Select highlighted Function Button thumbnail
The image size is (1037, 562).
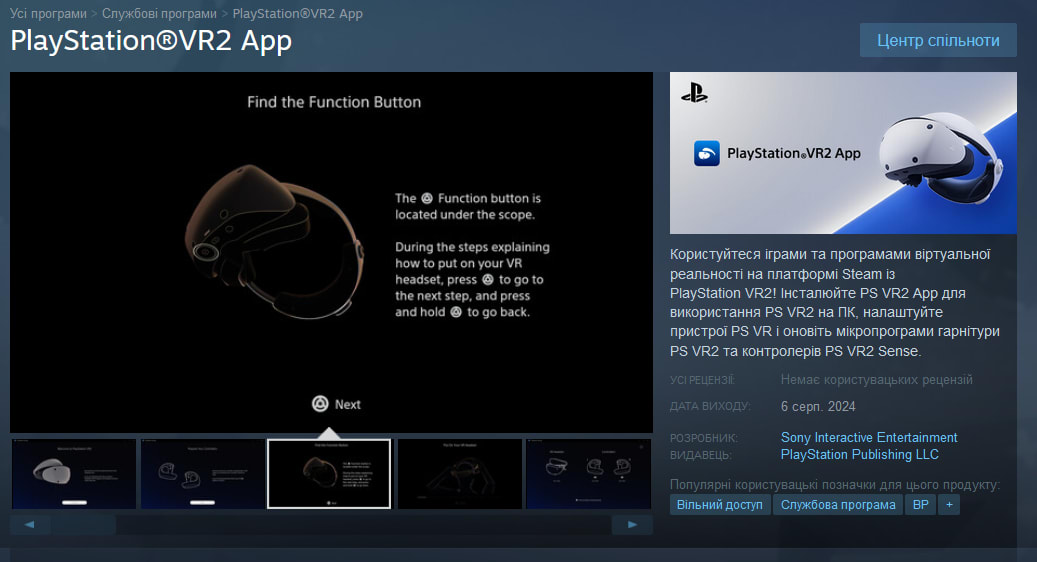329,474
